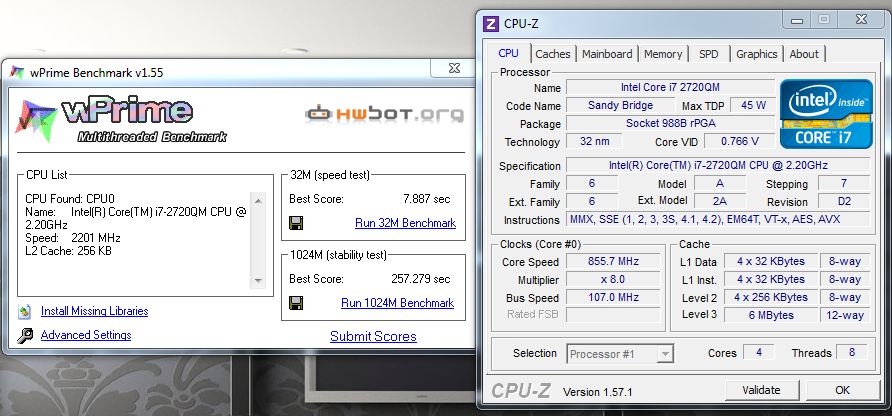Expand the Processor #1 selection dropdown
Screen dimensions: 892x416
664,354
